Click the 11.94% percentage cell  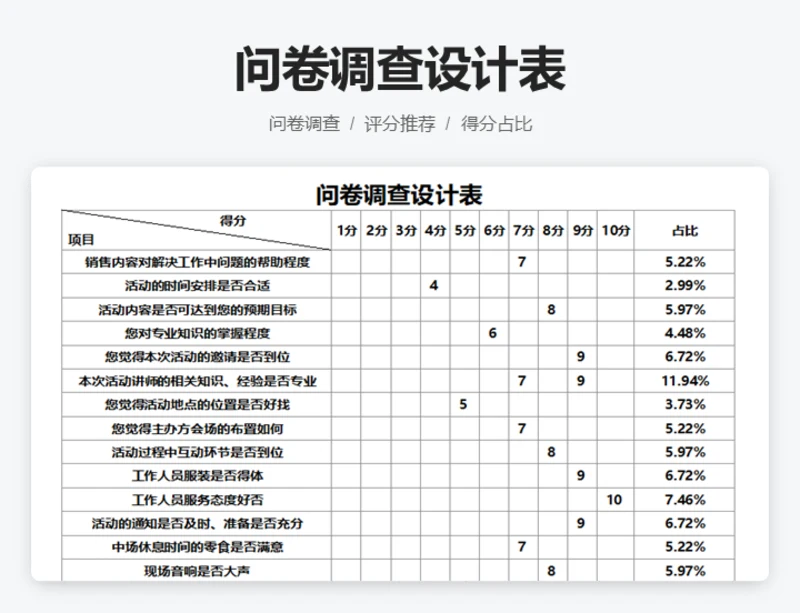coord(685,380)
